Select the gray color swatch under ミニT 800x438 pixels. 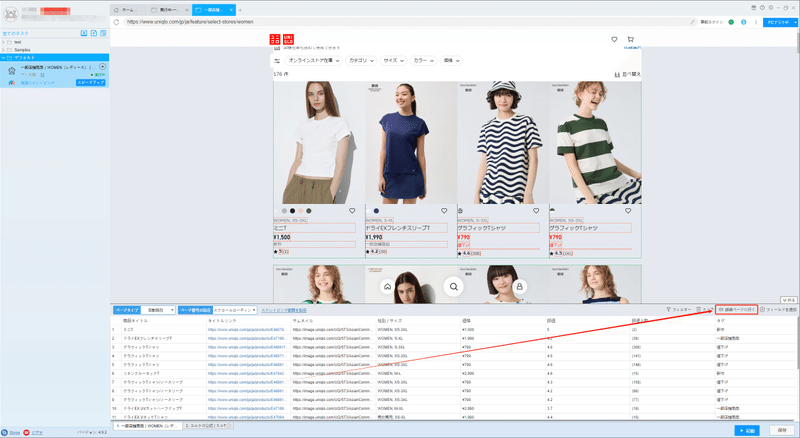[284, 211]
